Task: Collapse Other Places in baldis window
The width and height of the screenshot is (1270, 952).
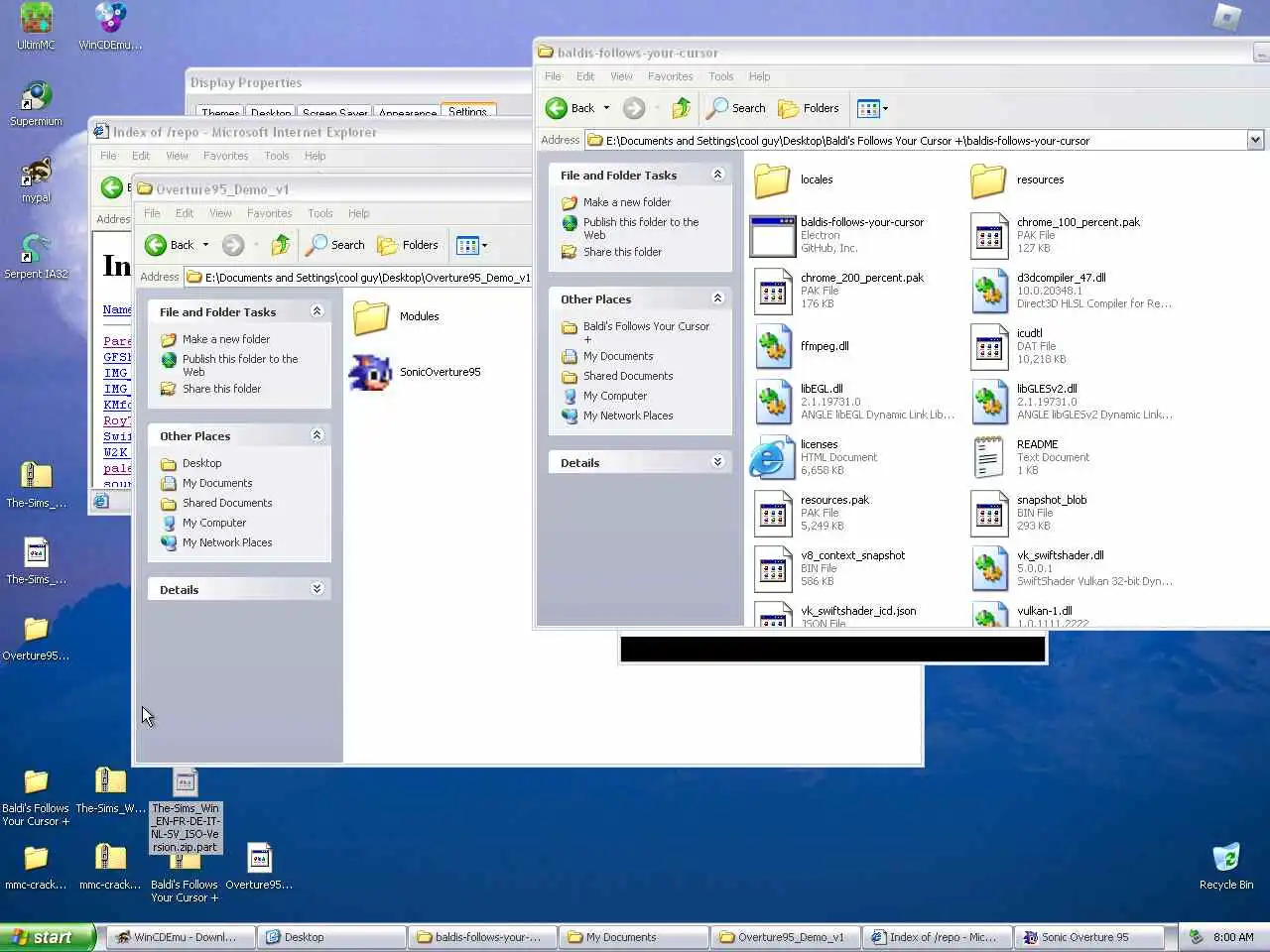Action: pos(717,298)
